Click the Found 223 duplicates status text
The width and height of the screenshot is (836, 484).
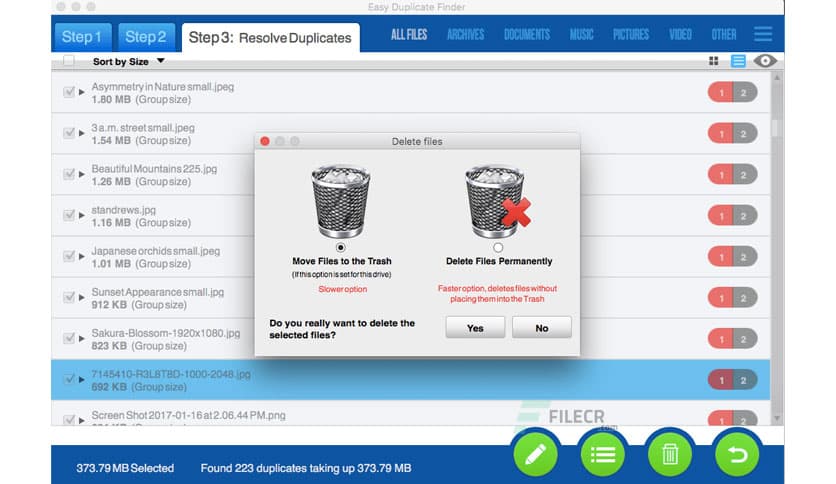tap(306, 468)
